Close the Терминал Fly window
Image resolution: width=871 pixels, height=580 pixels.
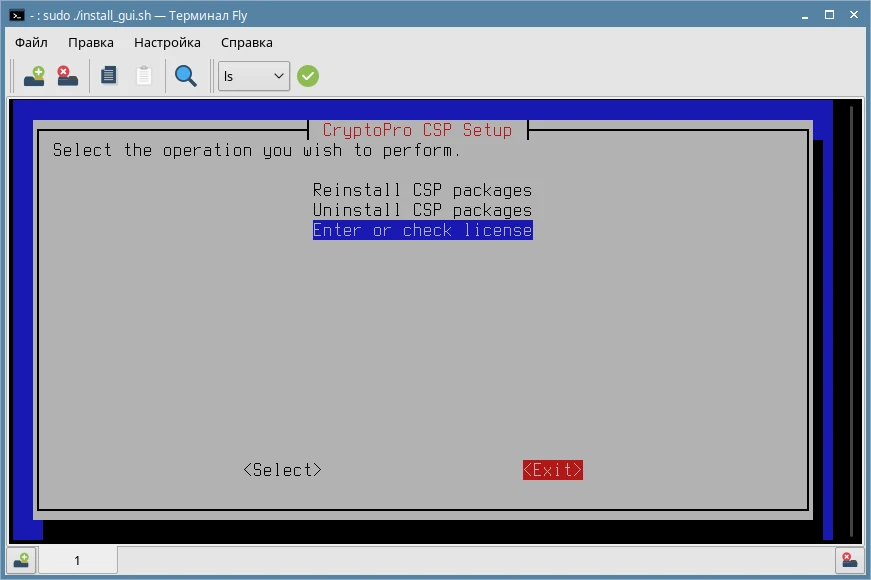(854, 15)
